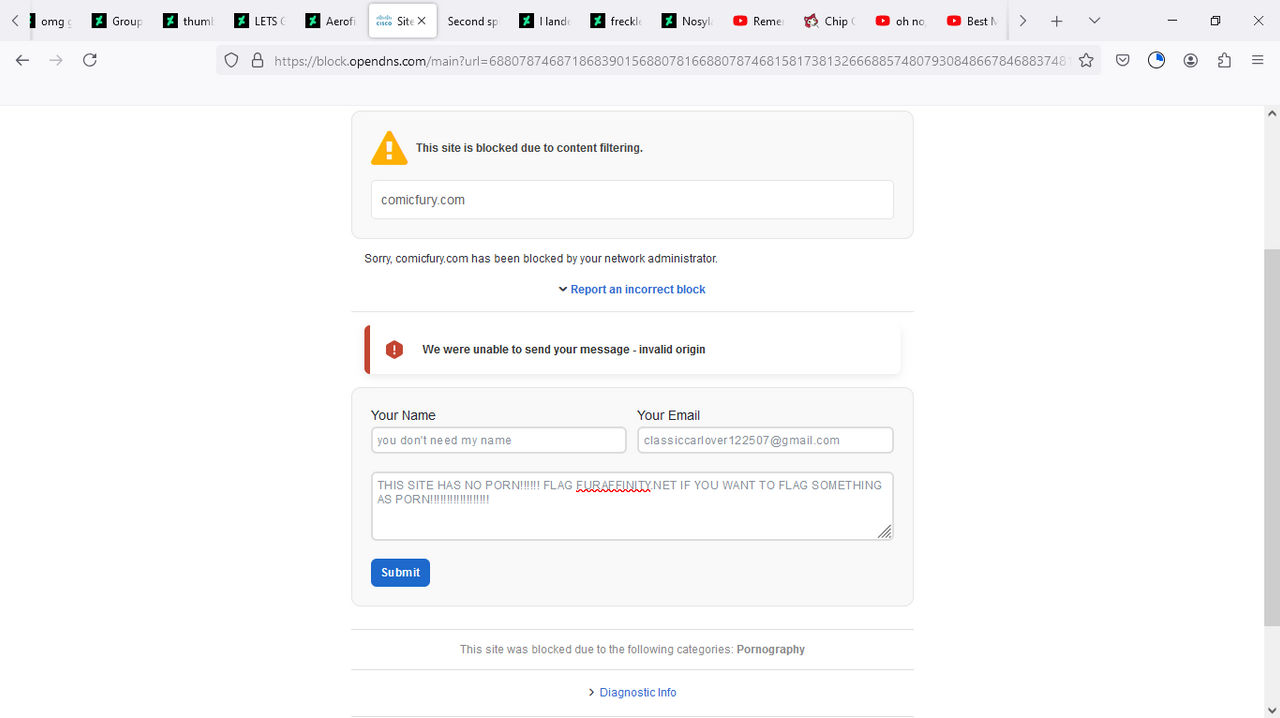
Task: Open a new tab
Action: point(1057,21)
